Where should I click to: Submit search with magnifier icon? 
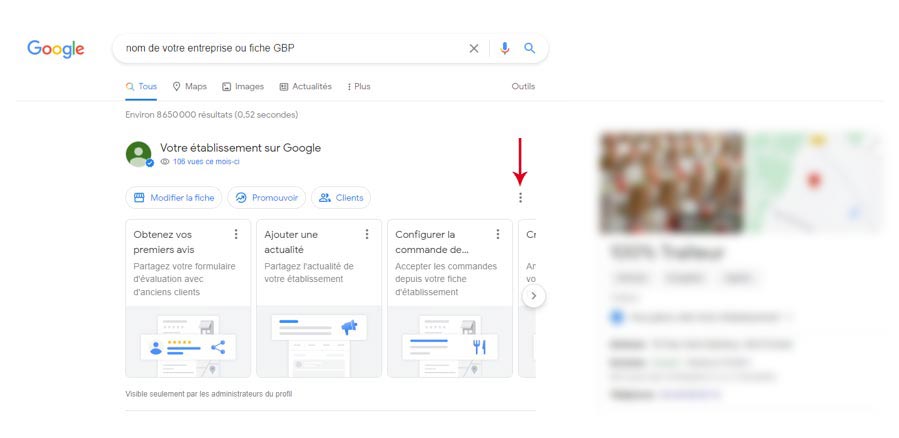pos(530,49)
